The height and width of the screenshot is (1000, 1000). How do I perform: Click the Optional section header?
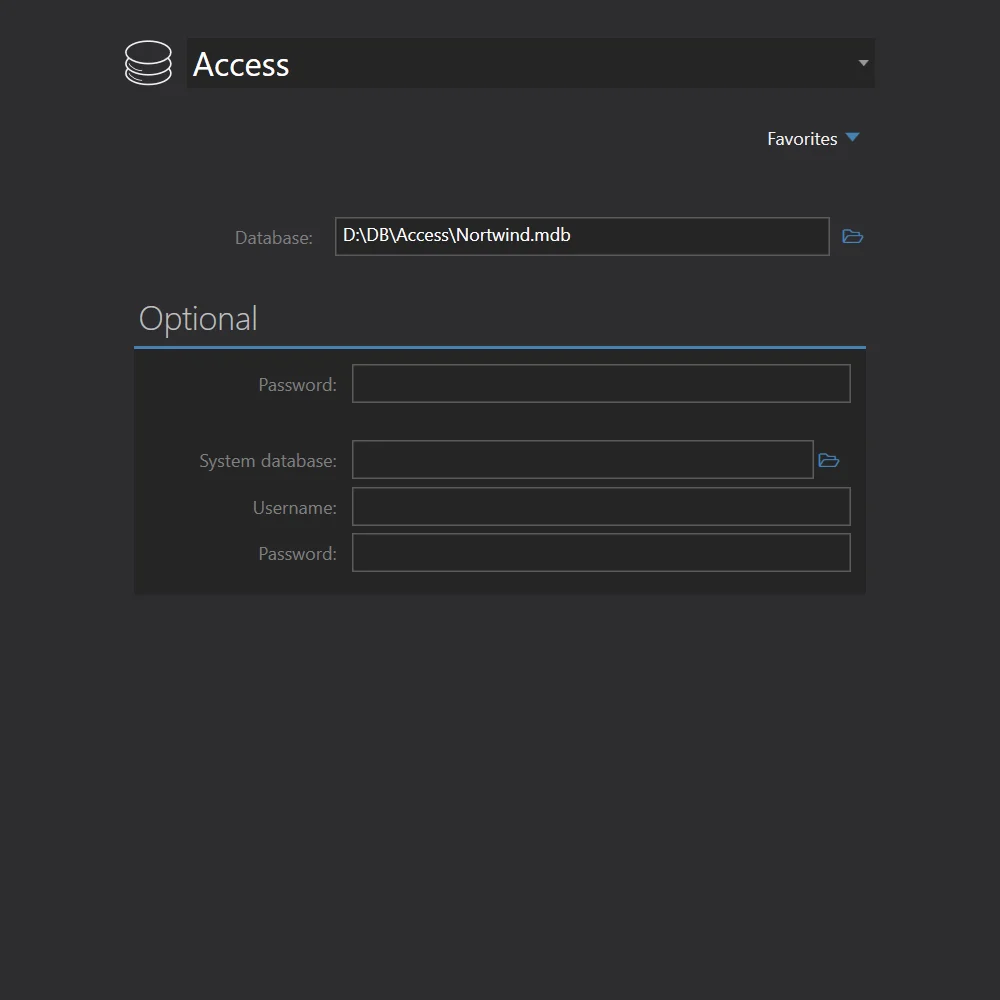[x=197, y=318]
